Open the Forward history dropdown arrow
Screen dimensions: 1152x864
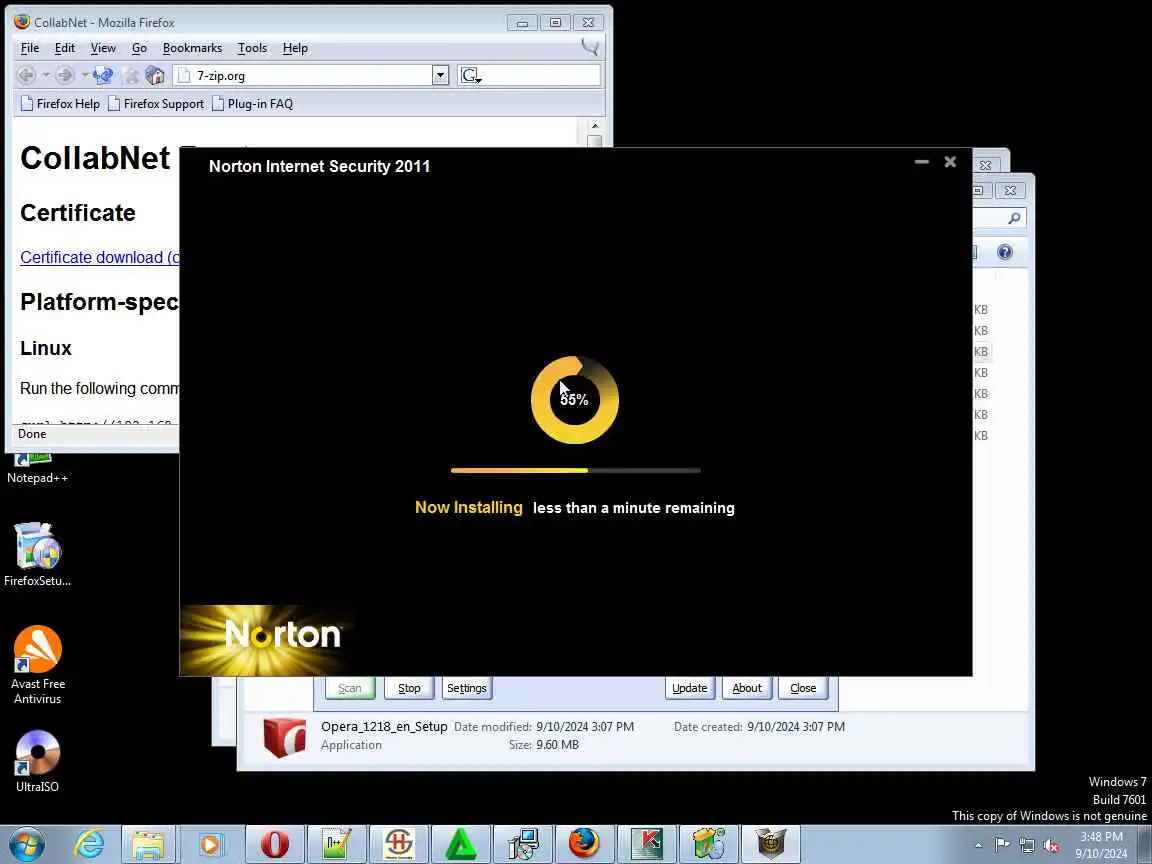point(84,75)
